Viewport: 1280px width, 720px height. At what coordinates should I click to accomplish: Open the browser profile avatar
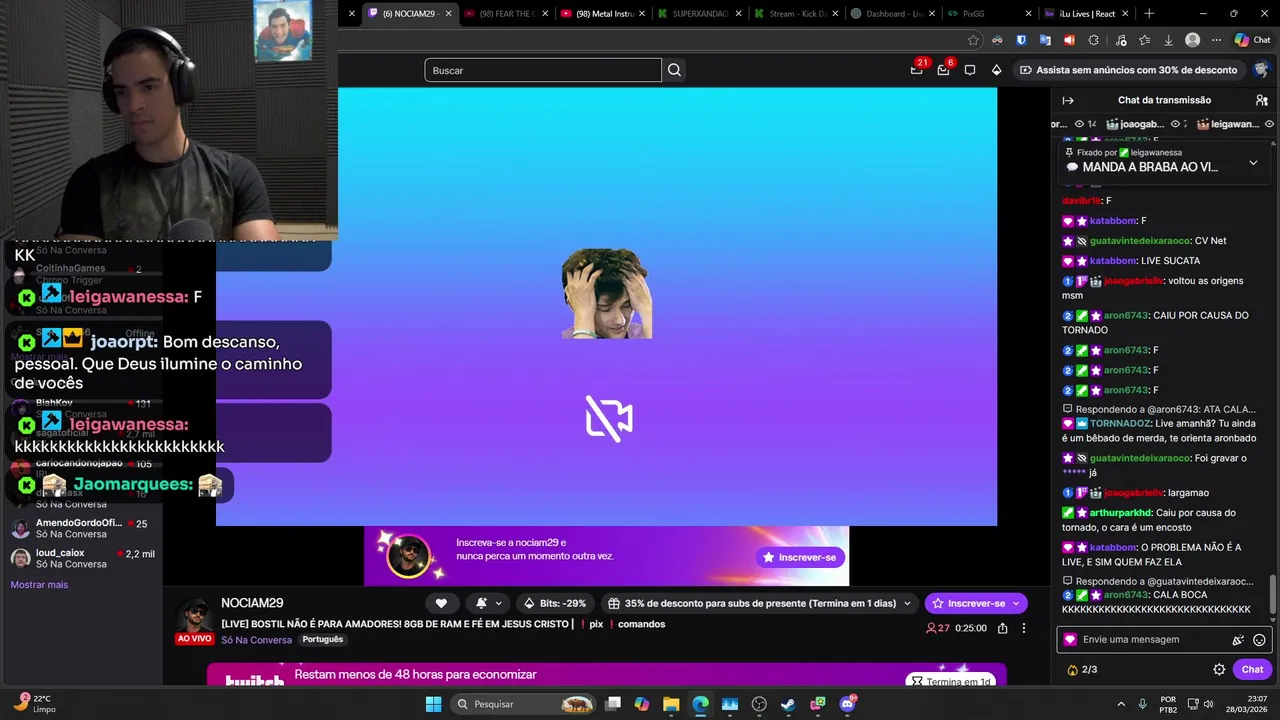[1192, 40]
